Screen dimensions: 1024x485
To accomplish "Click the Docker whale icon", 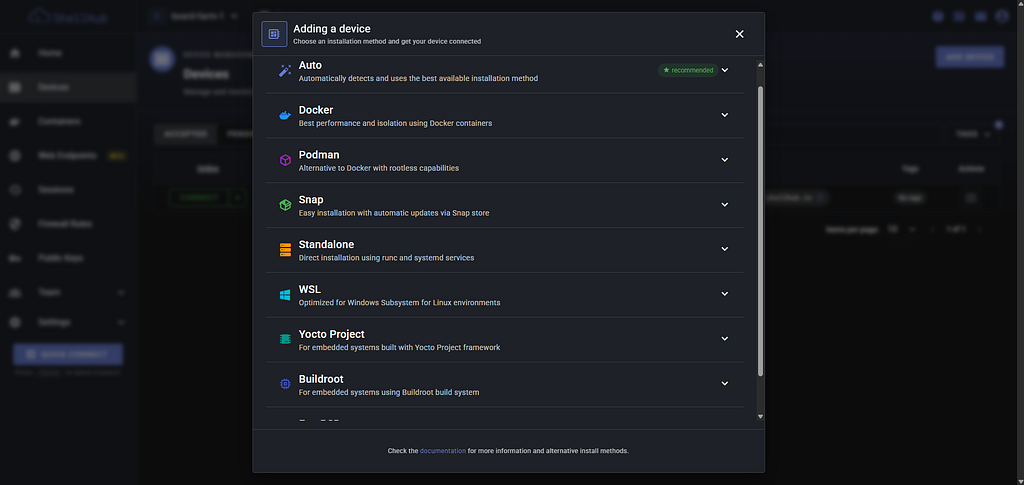I will (x=285, y=116).
